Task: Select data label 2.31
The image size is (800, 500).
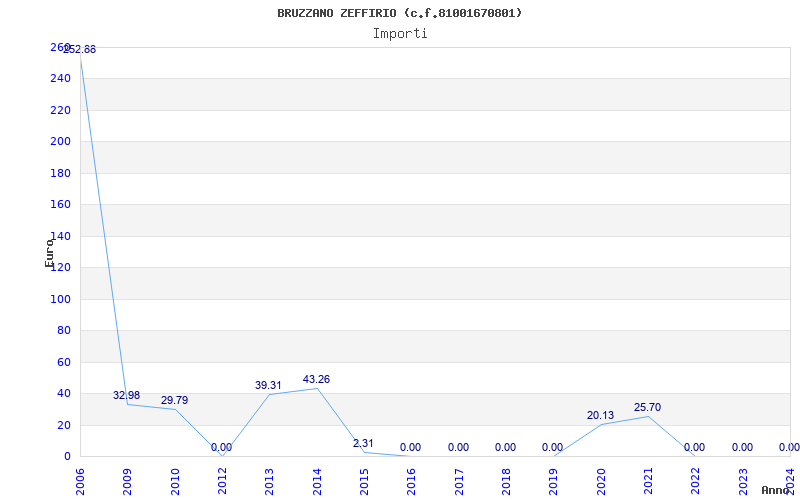Action: pos(363,443)
